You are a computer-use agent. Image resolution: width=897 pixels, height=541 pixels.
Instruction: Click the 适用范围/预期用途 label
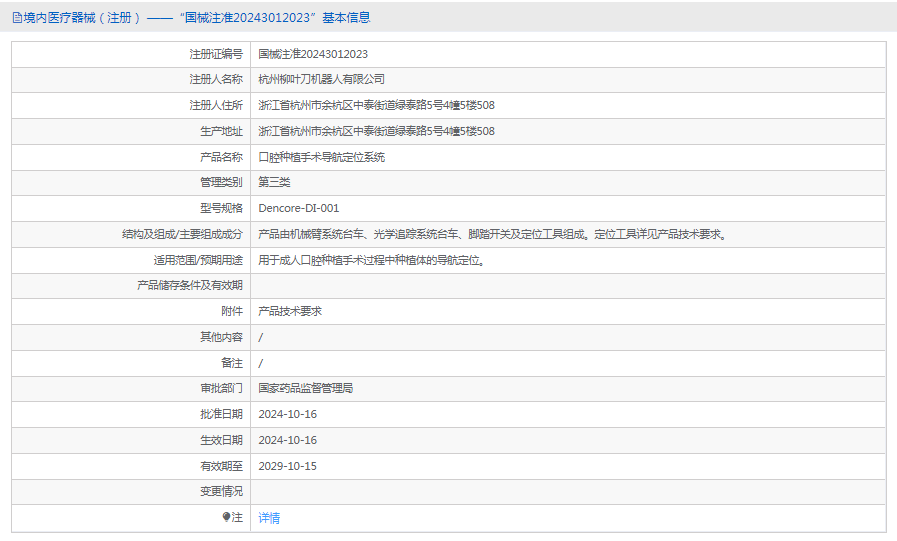pos(198,261)
